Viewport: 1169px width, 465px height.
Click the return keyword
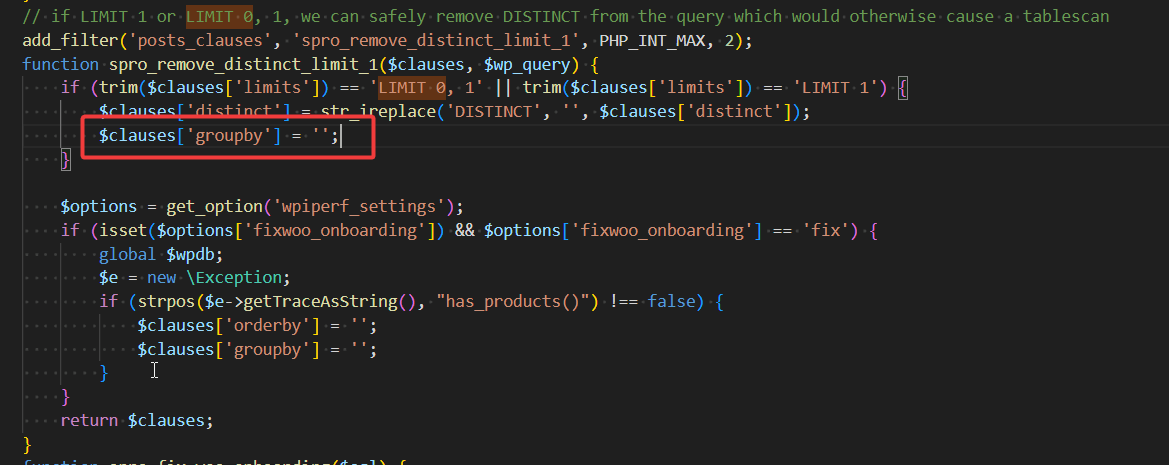pos(89,420)
